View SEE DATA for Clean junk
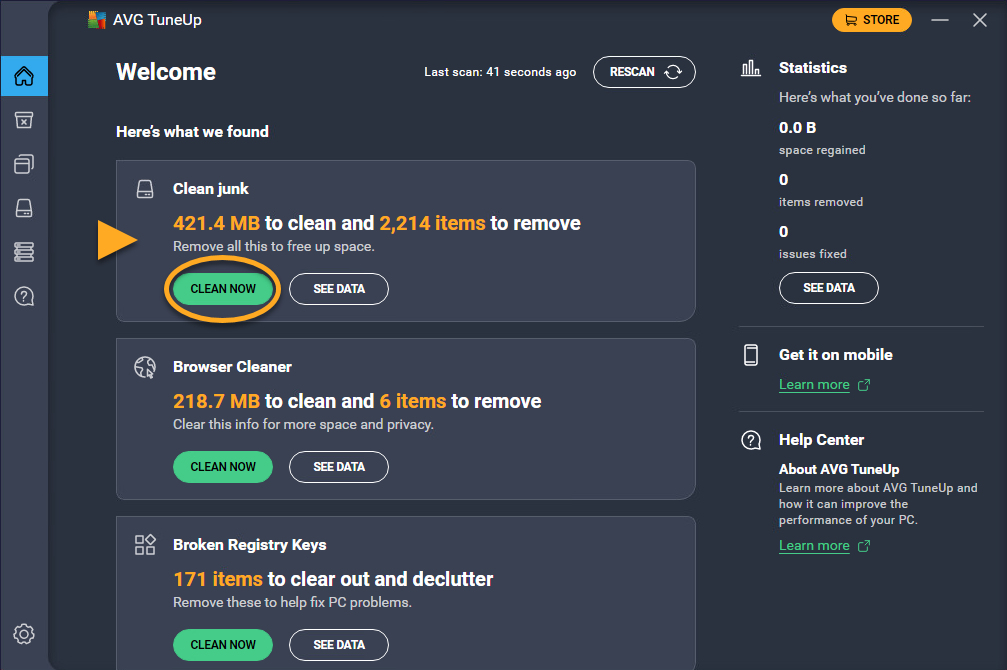 click(x=339, y=289)
